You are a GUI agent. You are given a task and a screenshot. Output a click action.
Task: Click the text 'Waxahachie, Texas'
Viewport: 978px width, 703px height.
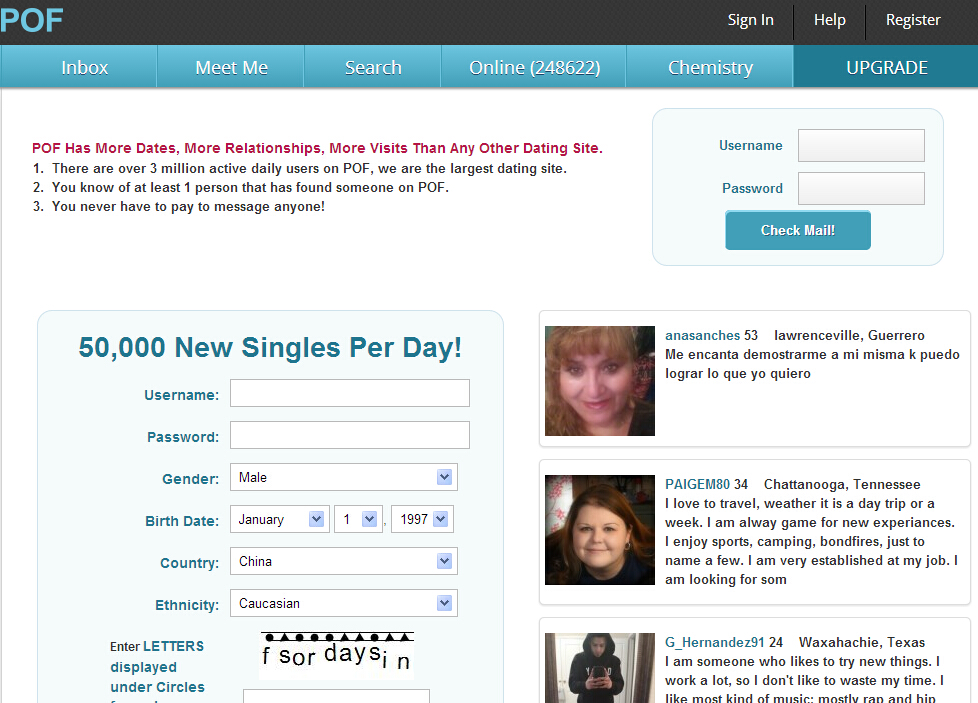(x=862, y=642)
